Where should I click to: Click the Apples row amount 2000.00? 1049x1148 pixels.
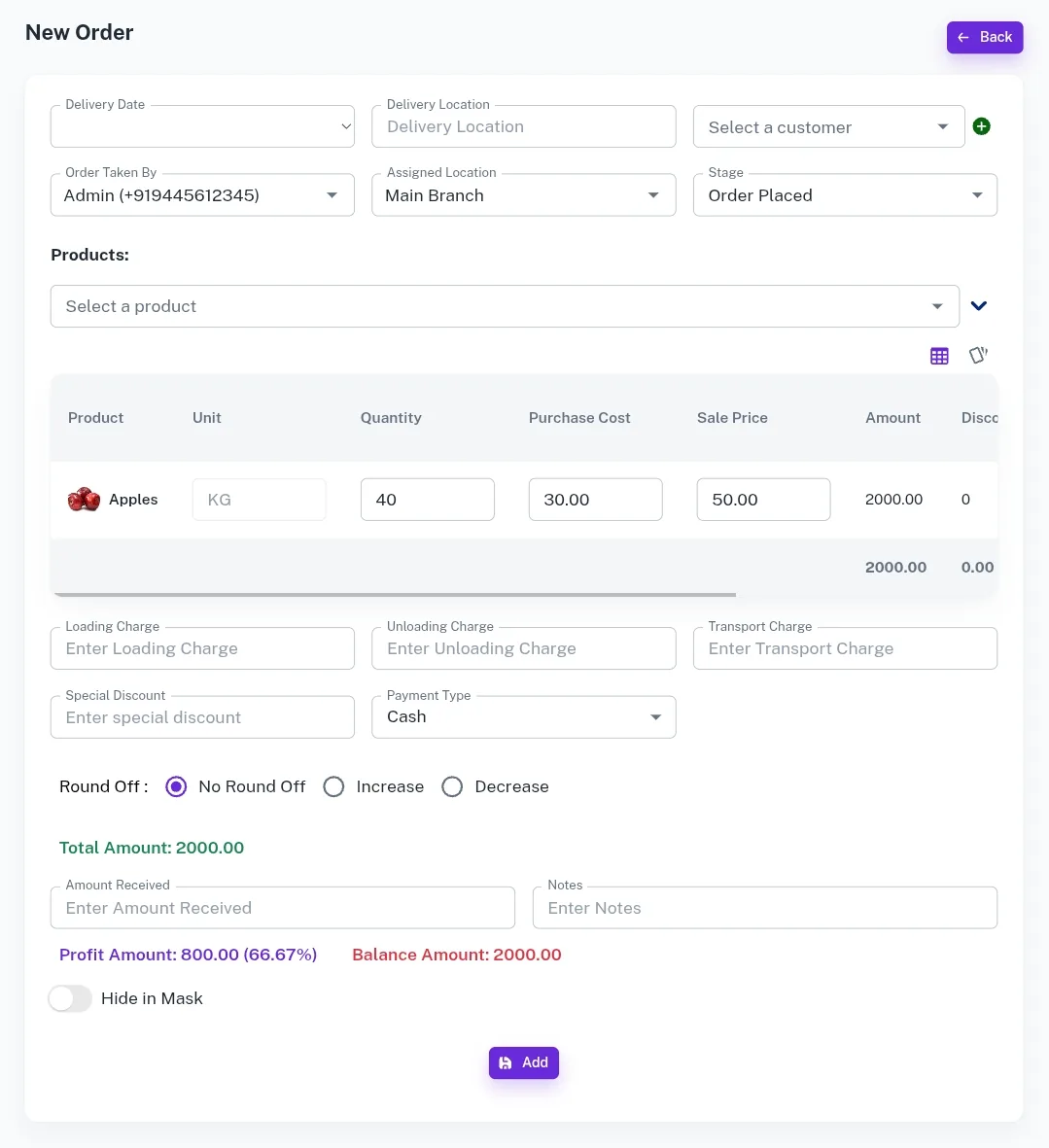coord(893,500)
